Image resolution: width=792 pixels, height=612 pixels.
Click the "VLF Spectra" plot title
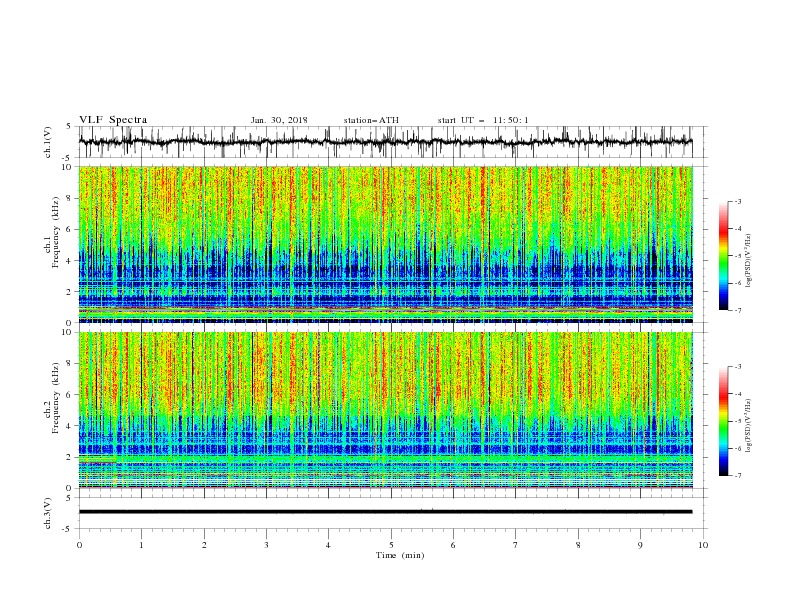pos(113,120)
